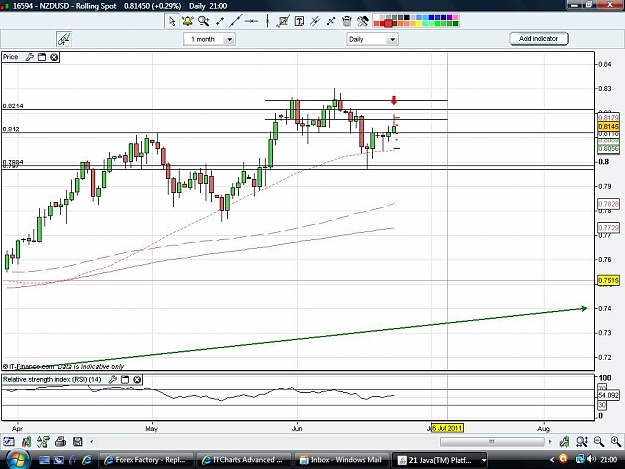The height and width of the screenshot is (469, 625).
Task: Close the Price panel
Action: 54,57
